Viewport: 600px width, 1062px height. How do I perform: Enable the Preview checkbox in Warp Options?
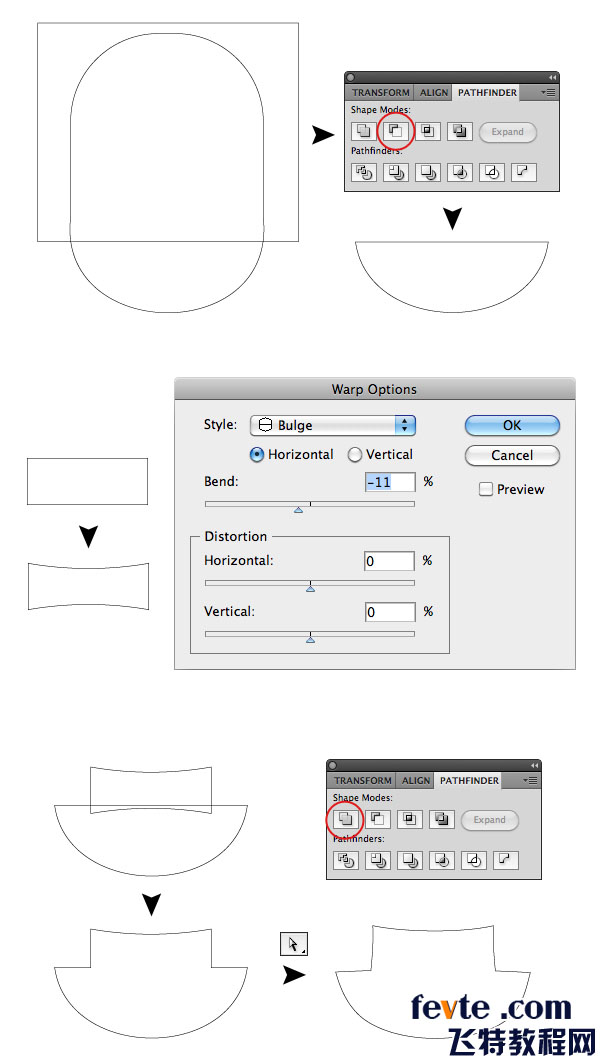pyautogui.click(x=486, y=490)
